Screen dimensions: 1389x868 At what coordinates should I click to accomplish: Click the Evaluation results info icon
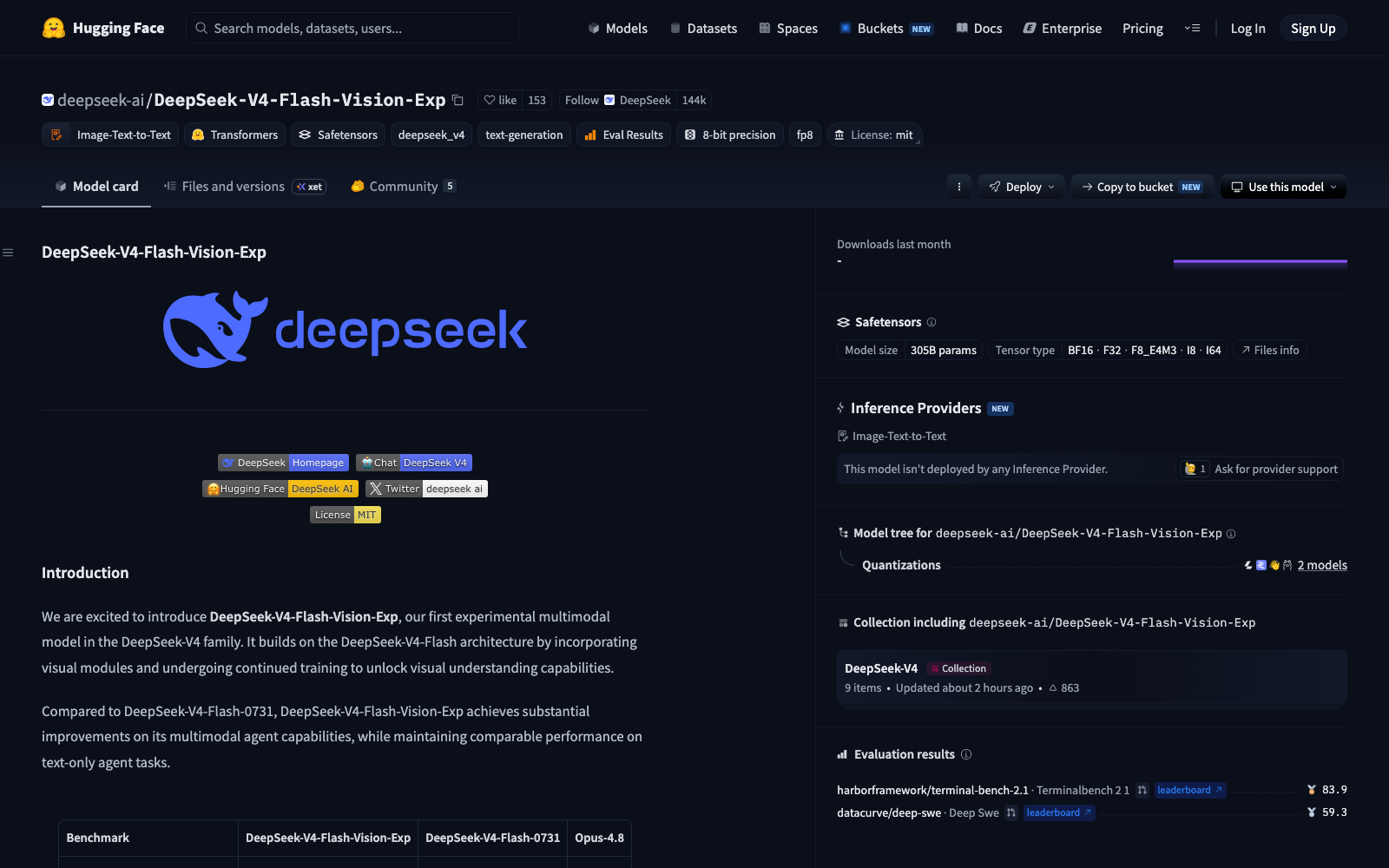pyautogui.click(x=966, y=754)
